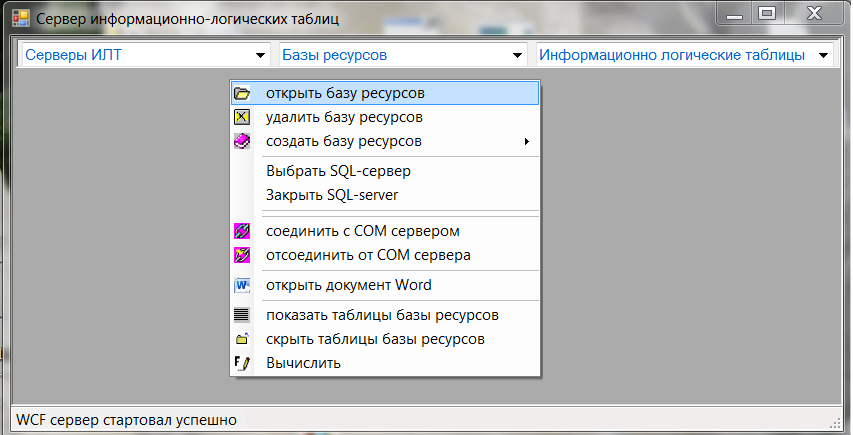853x435 pixels.
Task: Click the connect icon beside 'соединить с COM сервером'
Action: point(242,231)
